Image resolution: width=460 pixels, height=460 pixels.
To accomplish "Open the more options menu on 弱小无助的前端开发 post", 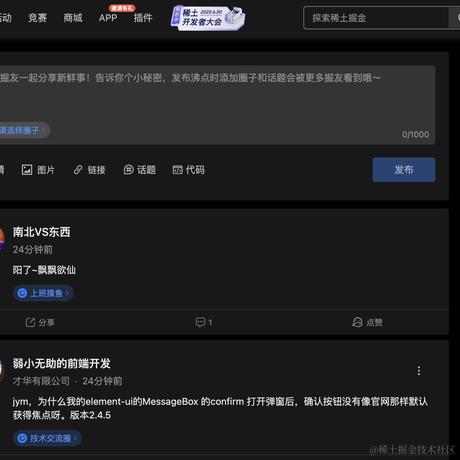I will [x=419, y=371].
